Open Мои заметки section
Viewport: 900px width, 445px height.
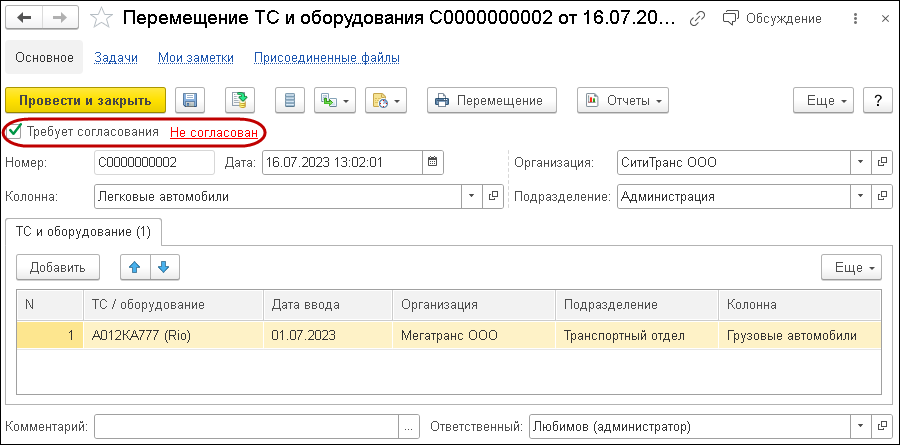pos(196,58)
